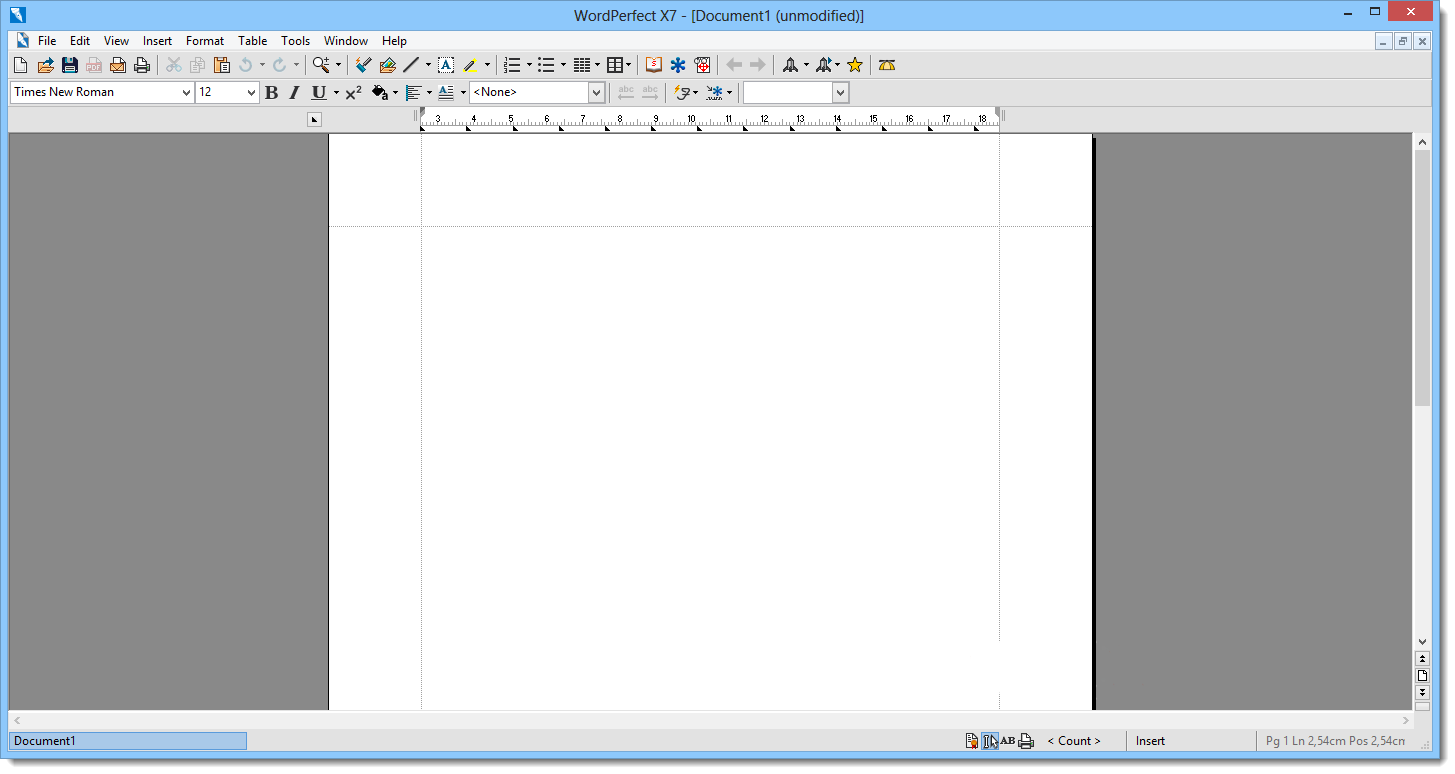Image resolution: width=1455 pixels, height=774 pixels.
Task: Apply the yellow highlighter
Action: [471, 65]
